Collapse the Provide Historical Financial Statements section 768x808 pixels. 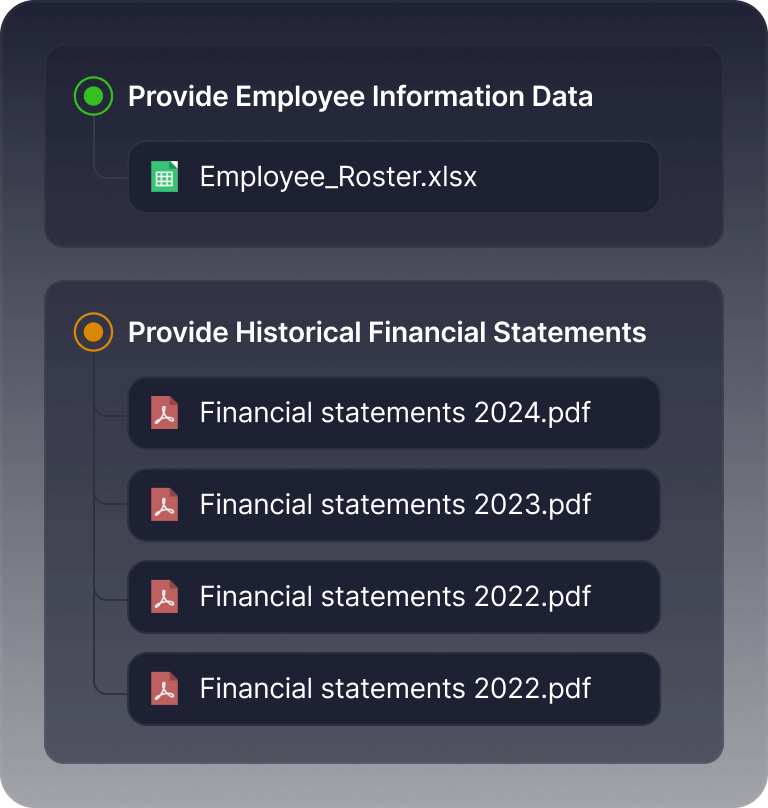pyautogui.click(x=387, y=333)
